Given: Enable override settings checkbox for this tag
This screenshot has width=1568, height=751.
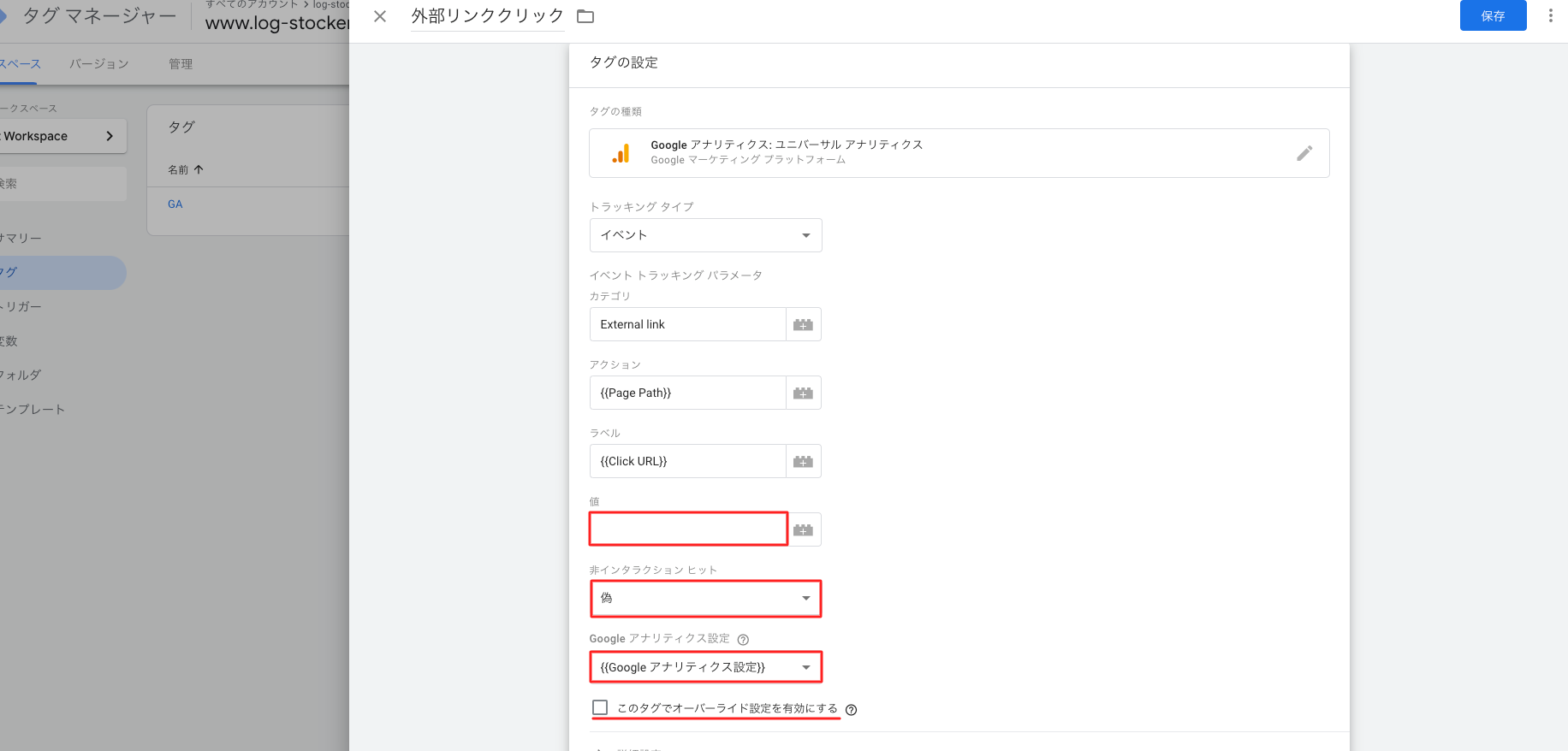Looking at the screenshot, I should 600,707.
